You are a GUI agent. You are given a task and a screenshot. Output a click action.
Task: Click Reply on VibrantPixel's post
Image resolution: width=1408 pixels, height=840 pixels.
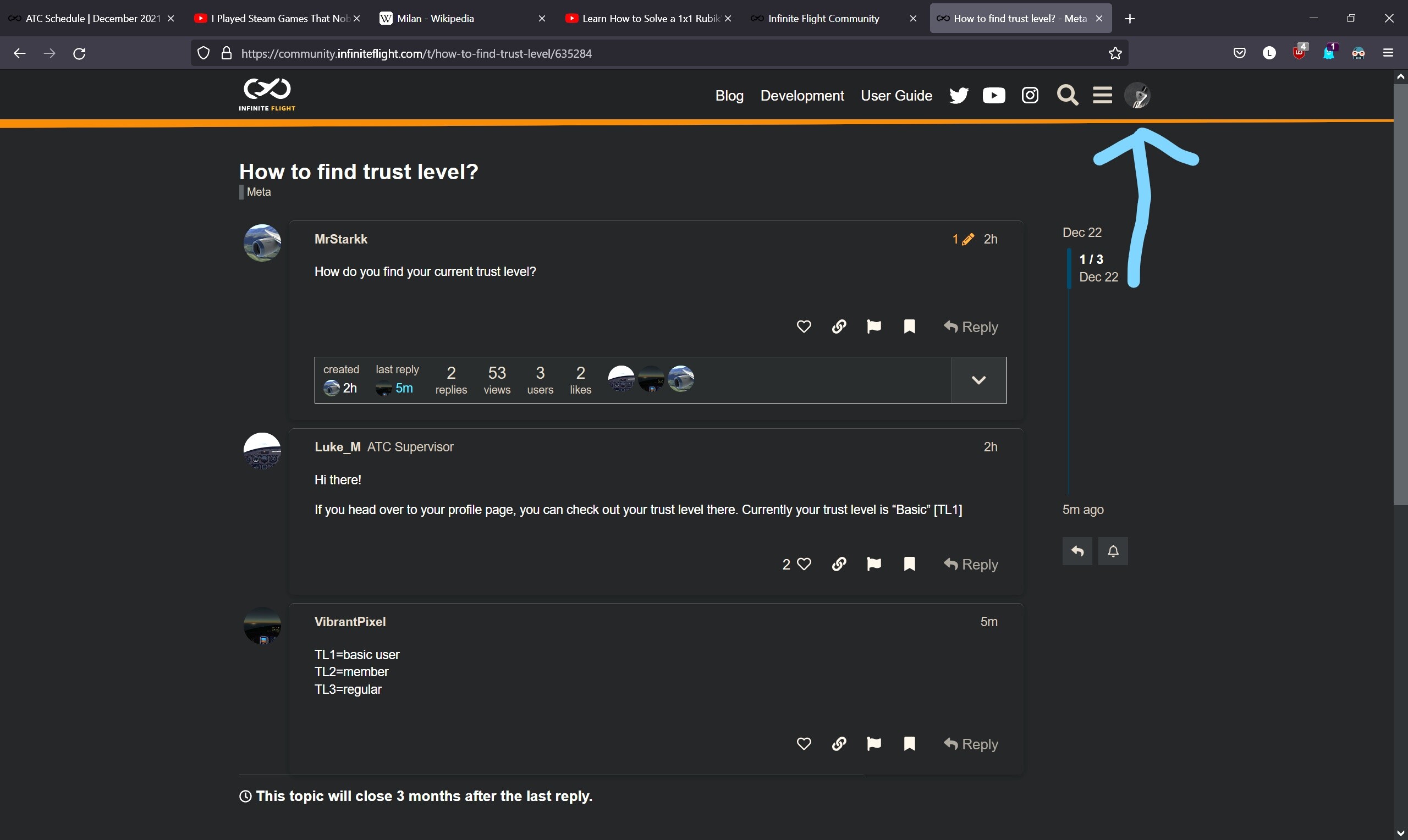tap(971, 744)
